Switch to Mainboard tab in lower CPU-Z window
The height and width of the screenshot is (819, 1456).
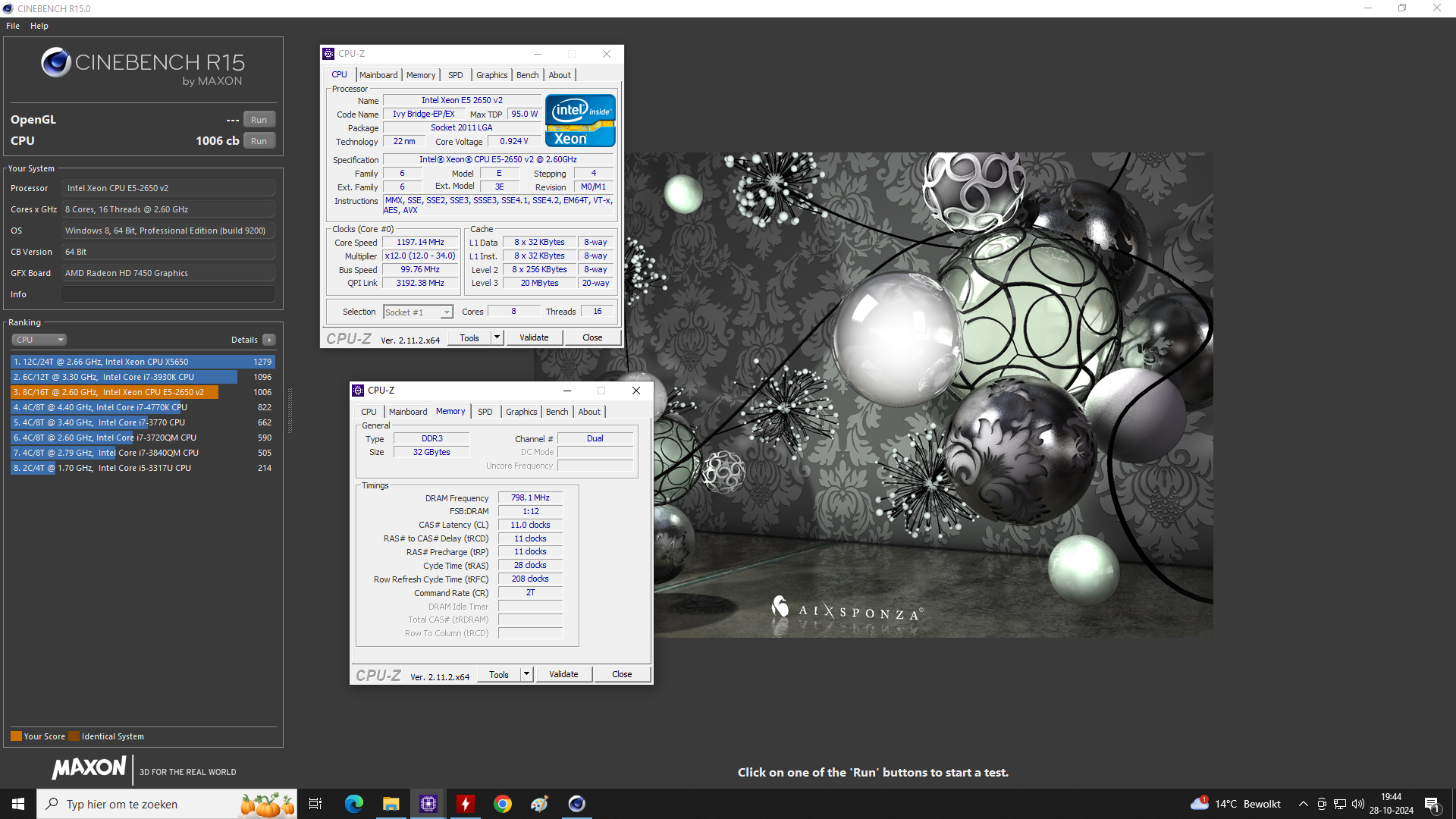(x=408, y=412)
